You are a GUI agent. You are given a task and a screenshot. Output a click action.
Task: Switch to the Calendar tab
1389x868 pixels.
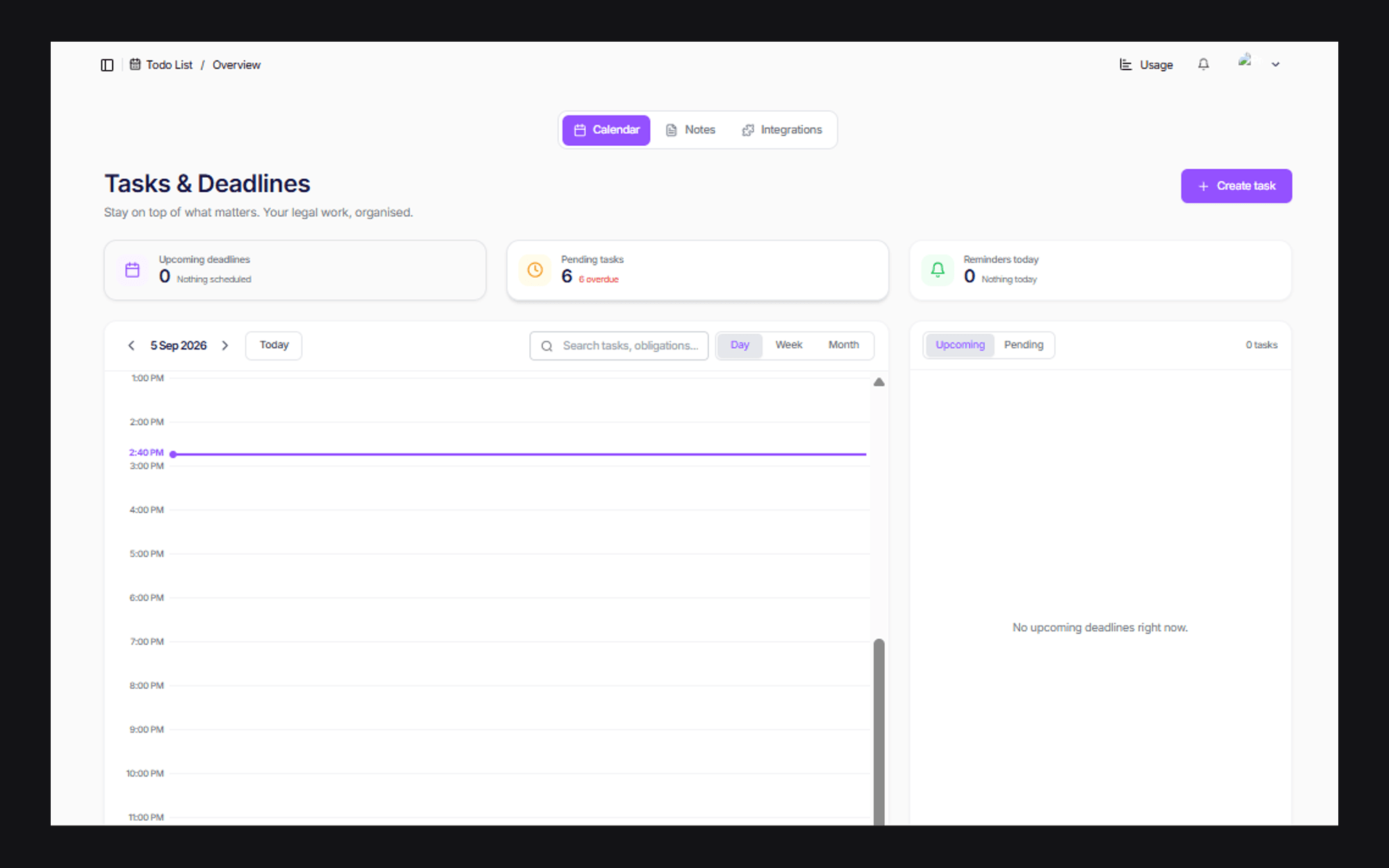click(606, 130)
